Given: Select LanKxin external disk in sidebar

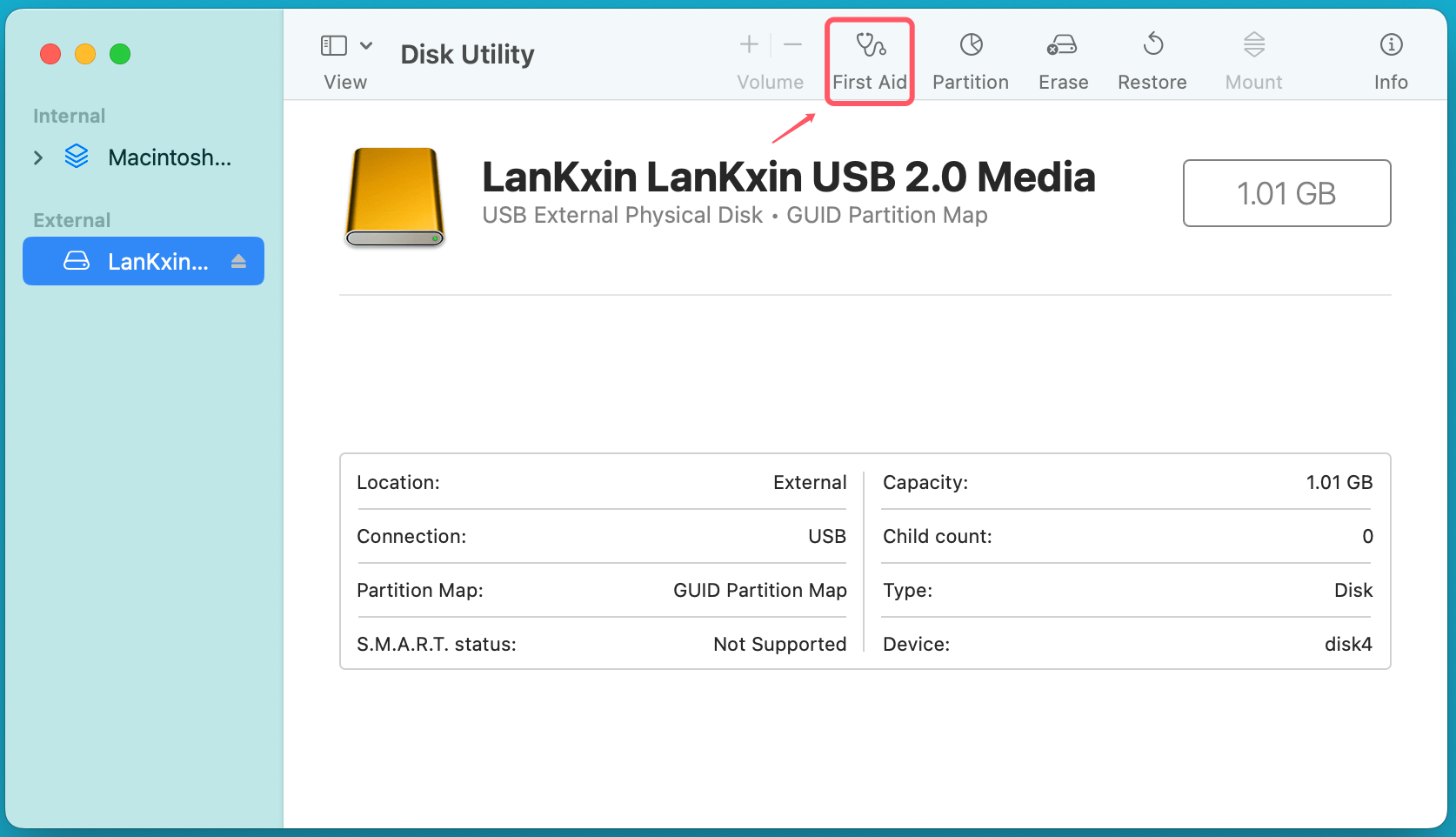Looking at the screenshot, I should (x=157, y=262).
